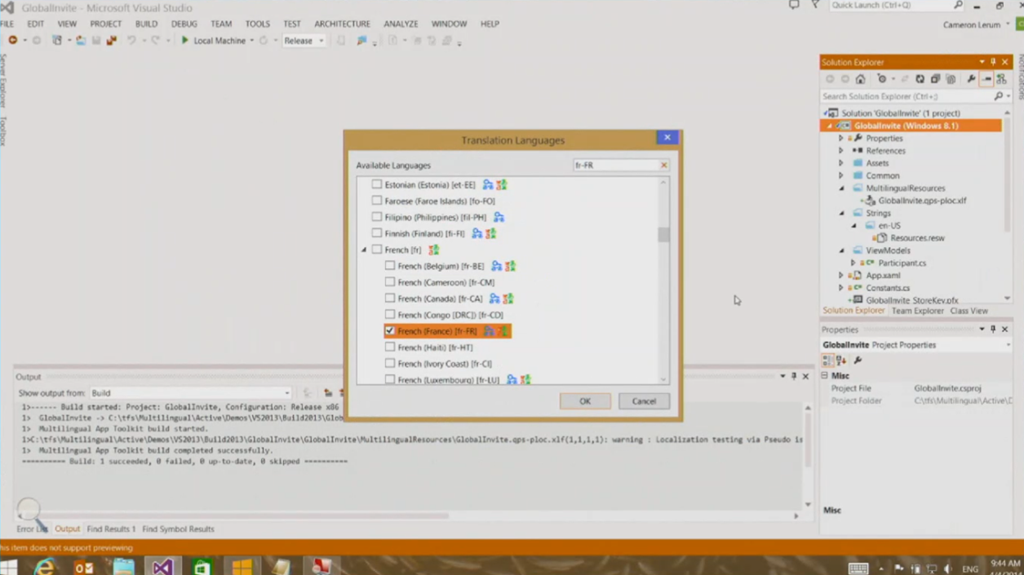Click the Property Pages wrench in Properties panel
The width and height of the screenshot is (1024, 575).
click(858, 360)
